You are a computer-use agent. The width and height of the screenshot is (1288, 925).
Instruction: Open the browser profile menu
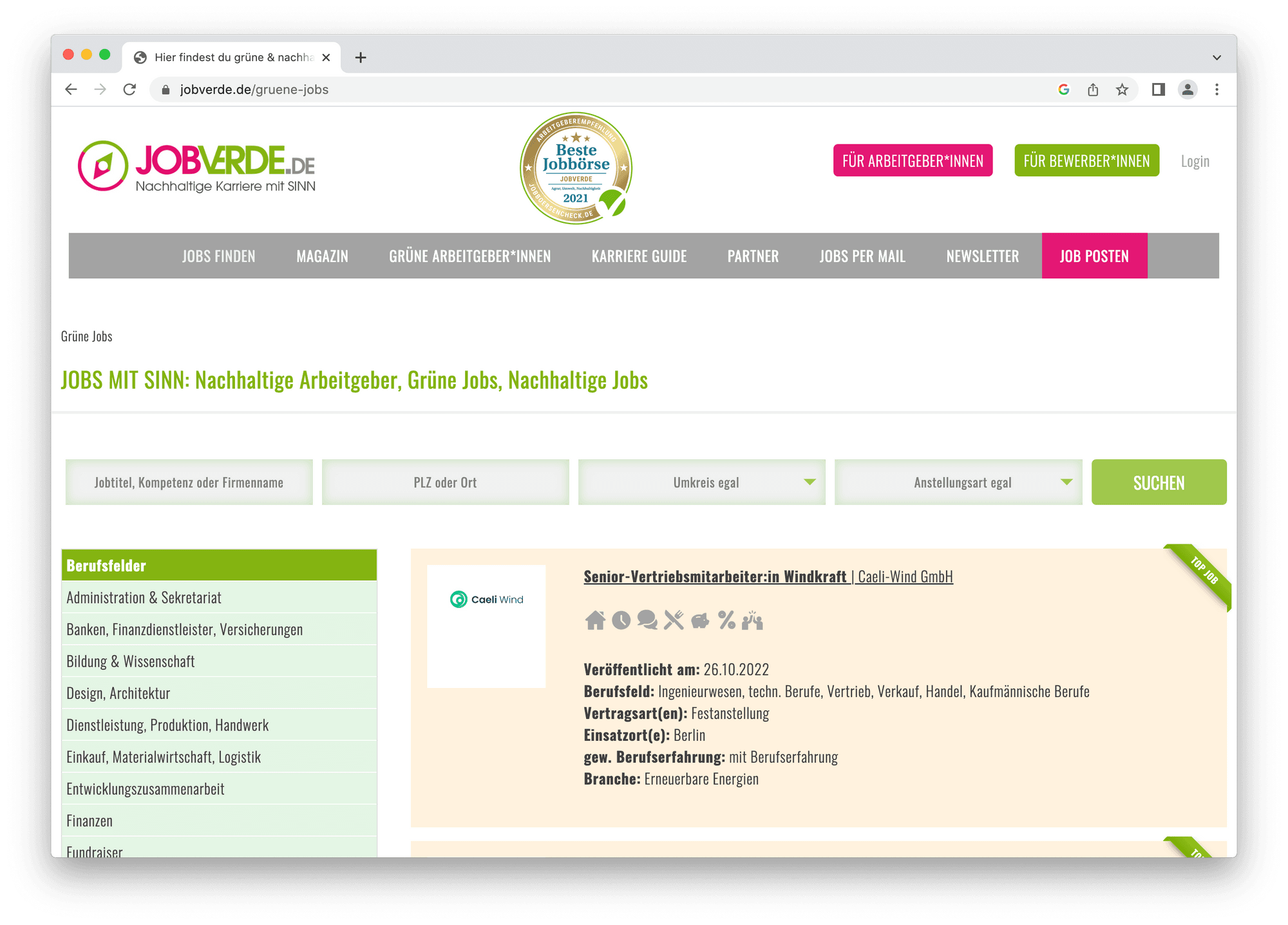tap(1188, 90)
